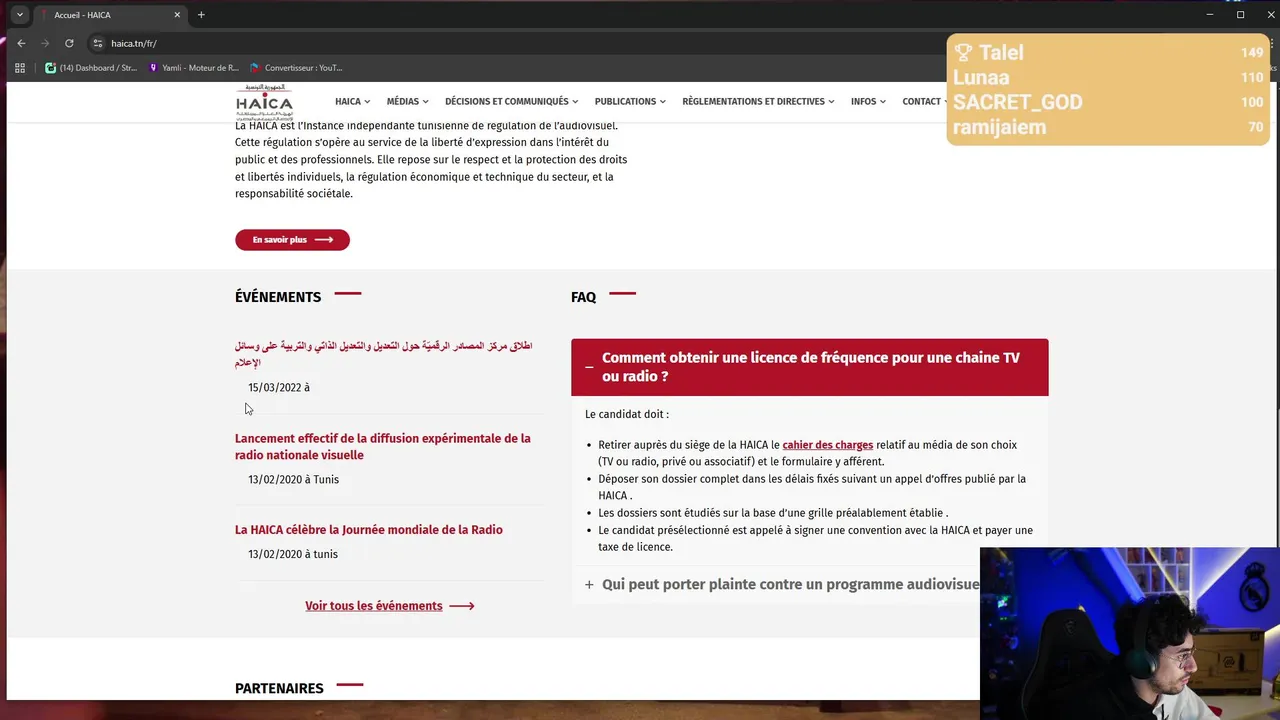Open the Convertisseur YouTube bookmark
This screenshot has height=720, width=1280.
296,68
